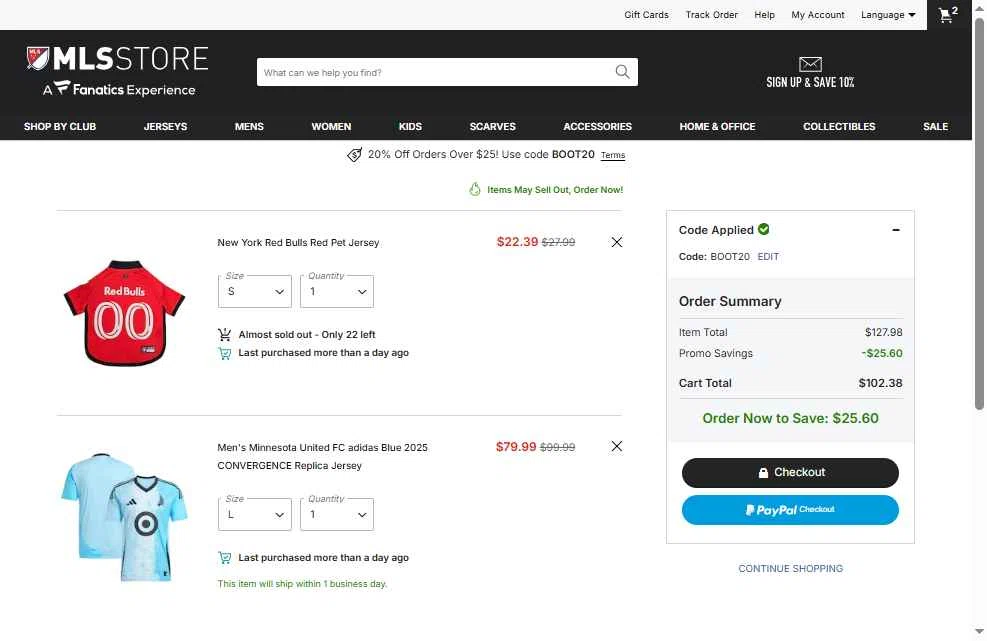This screenshot has height=641, width=987.
Task: Open the Accessories menu
Action: (597, 127)
